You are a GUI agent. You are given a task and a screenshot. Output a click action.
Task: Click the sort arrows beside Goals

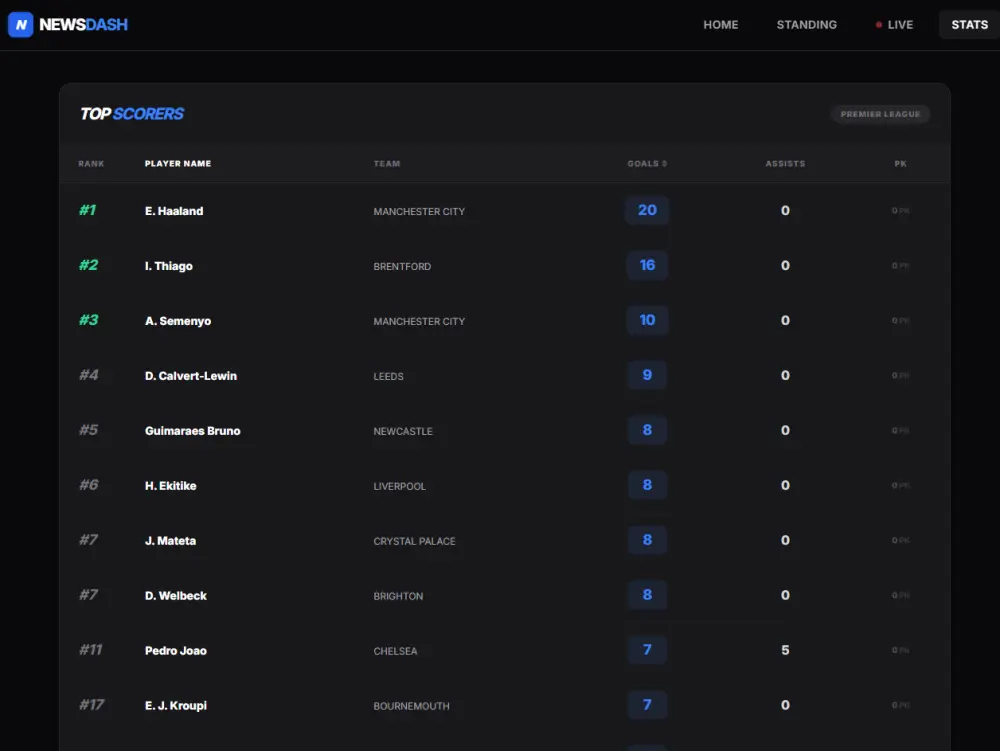[x=664, y=164]
